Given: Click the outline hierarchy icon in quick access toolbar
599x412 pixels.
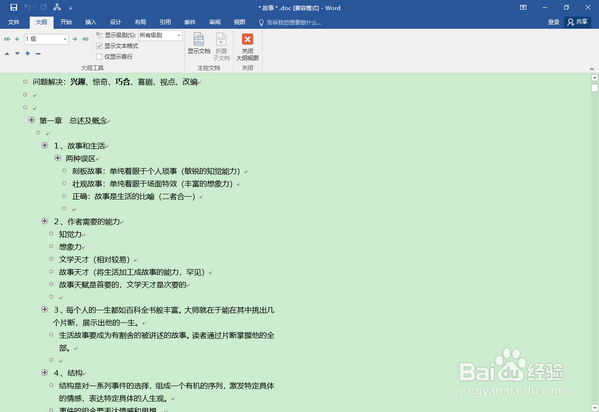Looking at the screenshot, I should click(57, 7).
